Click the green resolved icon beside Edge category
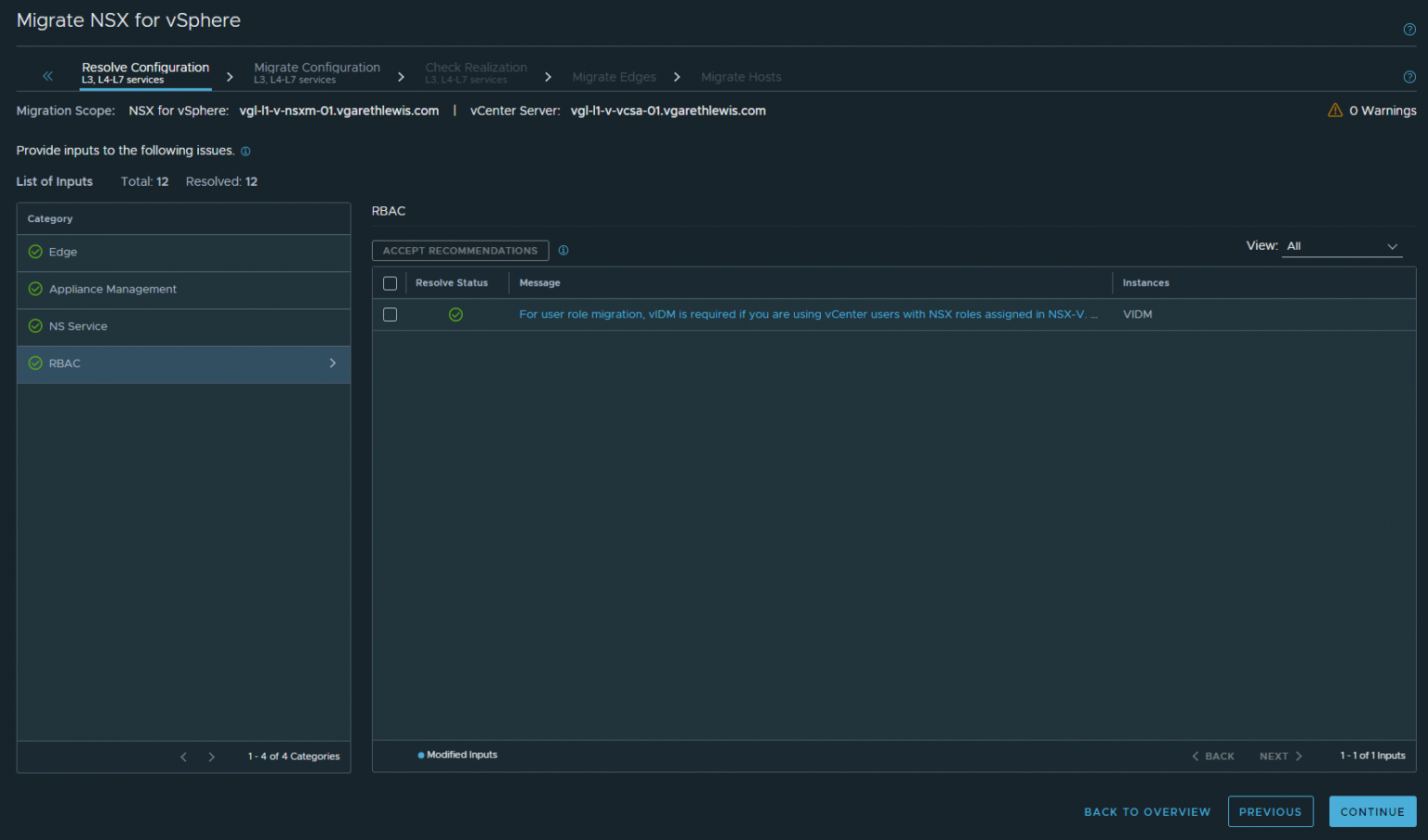Viewport: 1428px width, 840px height. 33,252
